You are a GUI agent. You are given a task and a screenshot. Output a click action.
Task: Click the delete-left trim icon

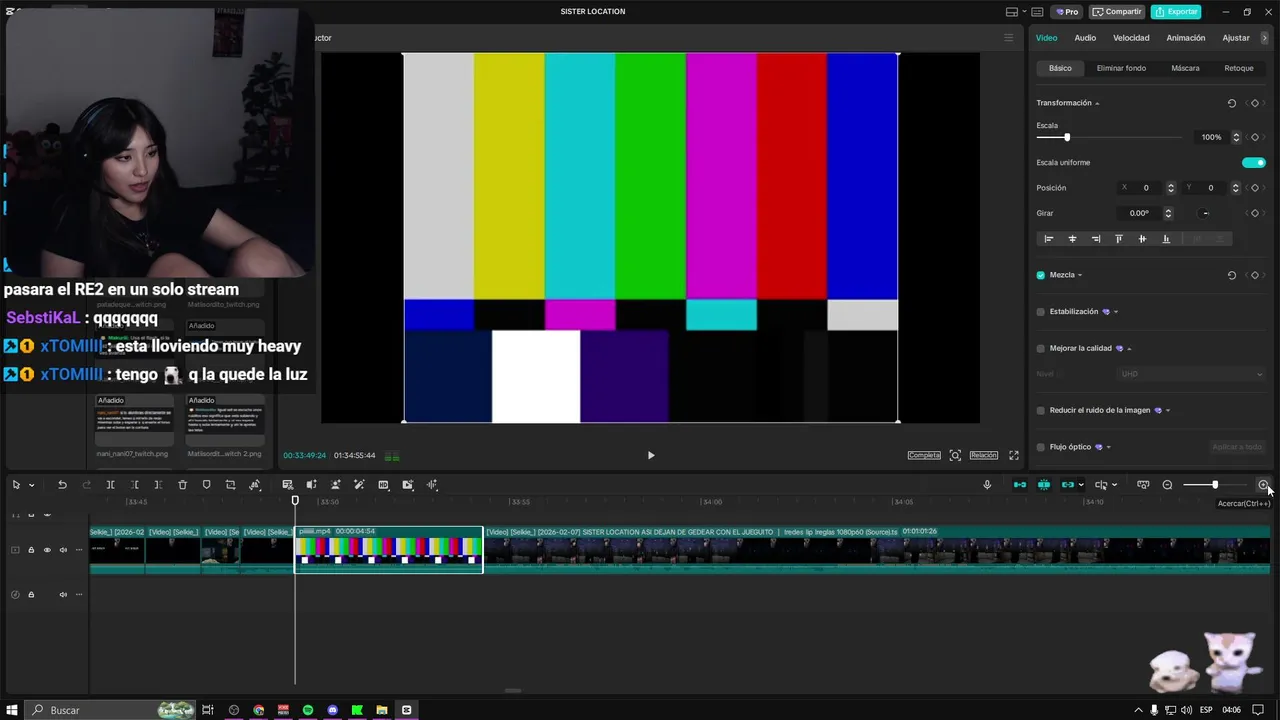coord(134,485)
